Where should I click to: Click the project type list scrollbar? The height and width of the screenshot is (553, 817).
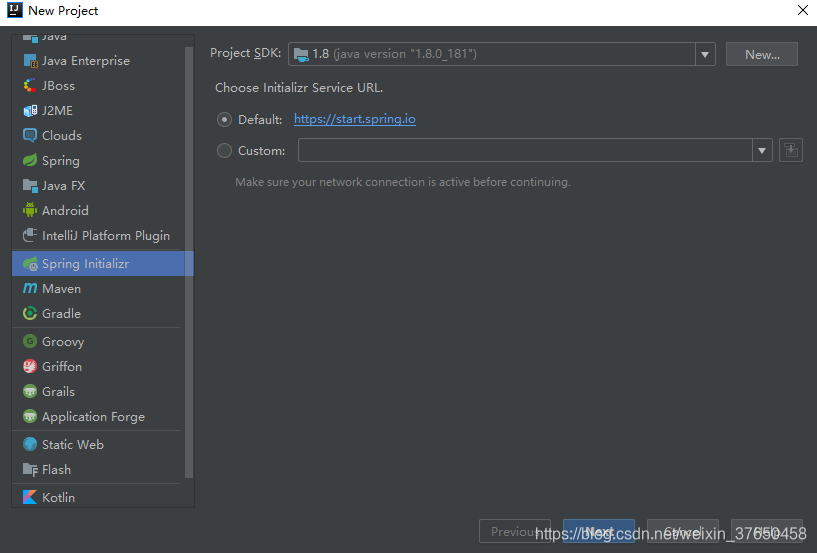(189, 263)
